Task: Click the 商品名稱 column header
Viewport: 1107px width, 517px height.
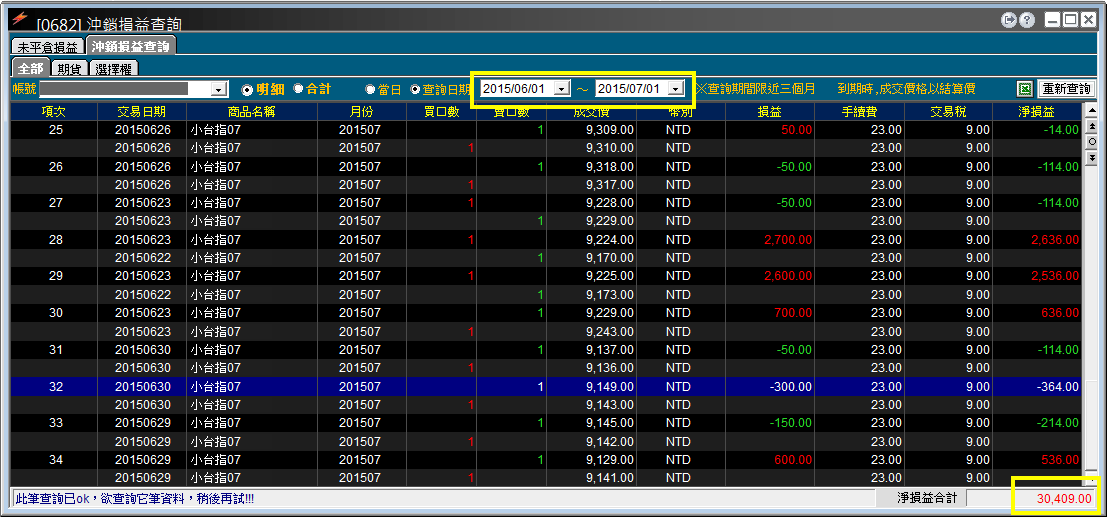Action: click(252, 112)
